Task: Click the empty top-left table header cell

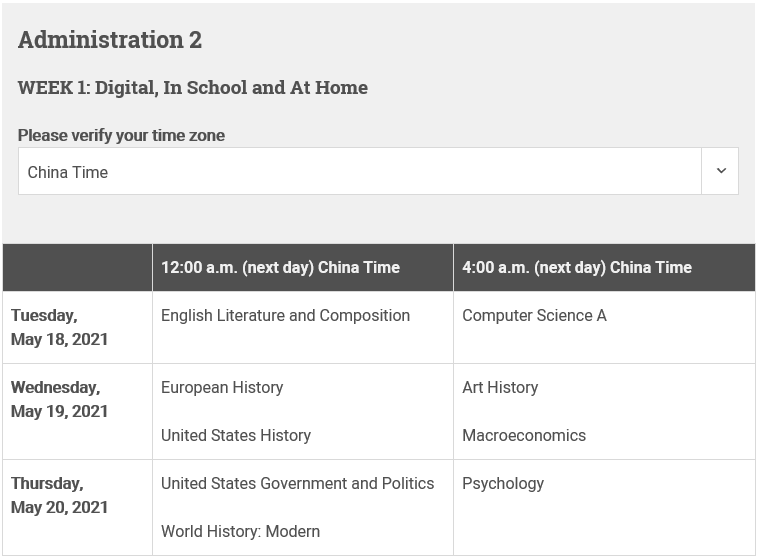Action: pyautogui.click(x=77, y=267)
